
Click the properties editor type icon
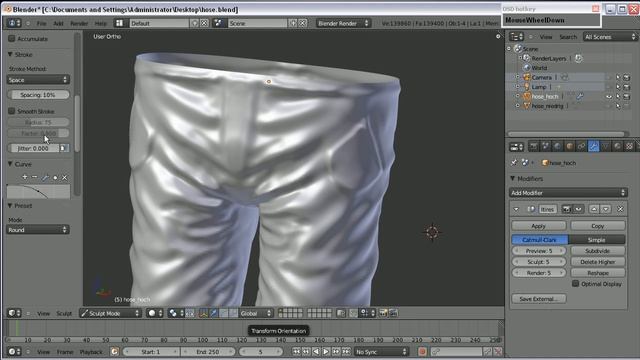pyautogui.click(x=517, y=147)
